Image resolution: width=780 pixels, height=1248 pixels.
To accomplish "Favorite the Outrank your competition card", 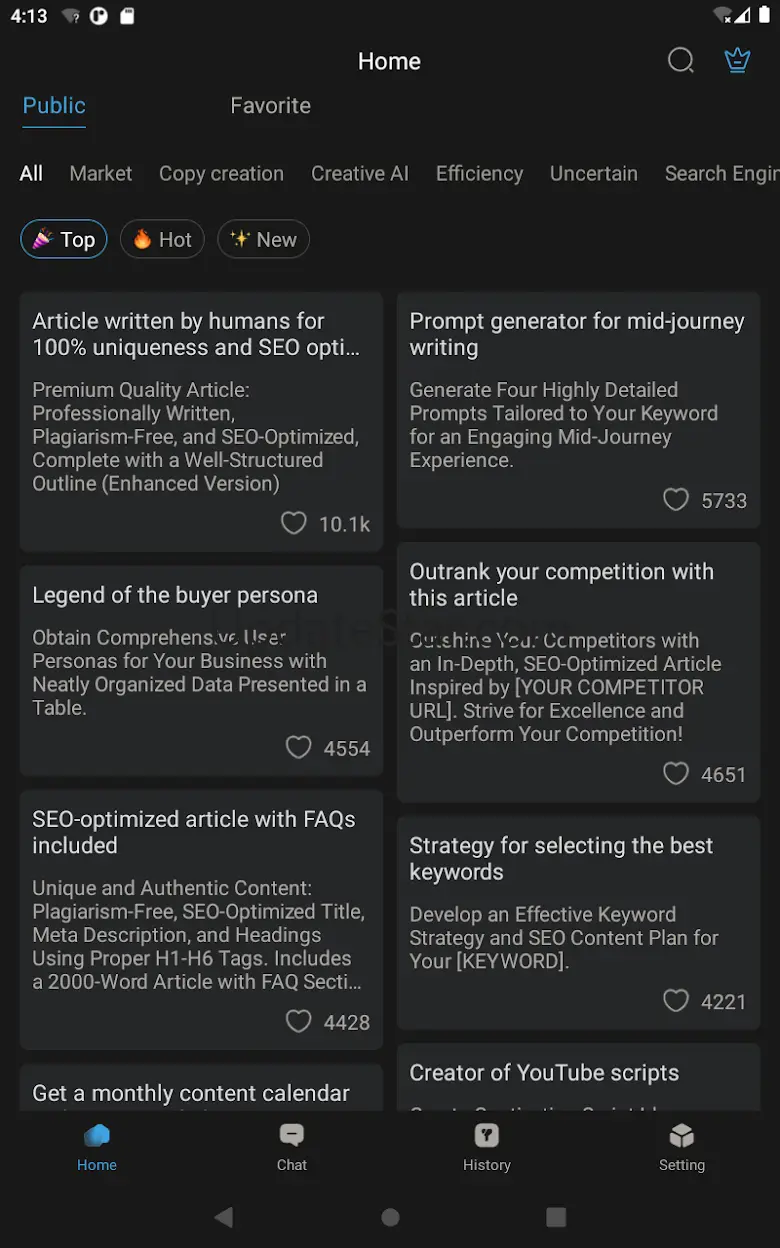I will pos(677,774).
